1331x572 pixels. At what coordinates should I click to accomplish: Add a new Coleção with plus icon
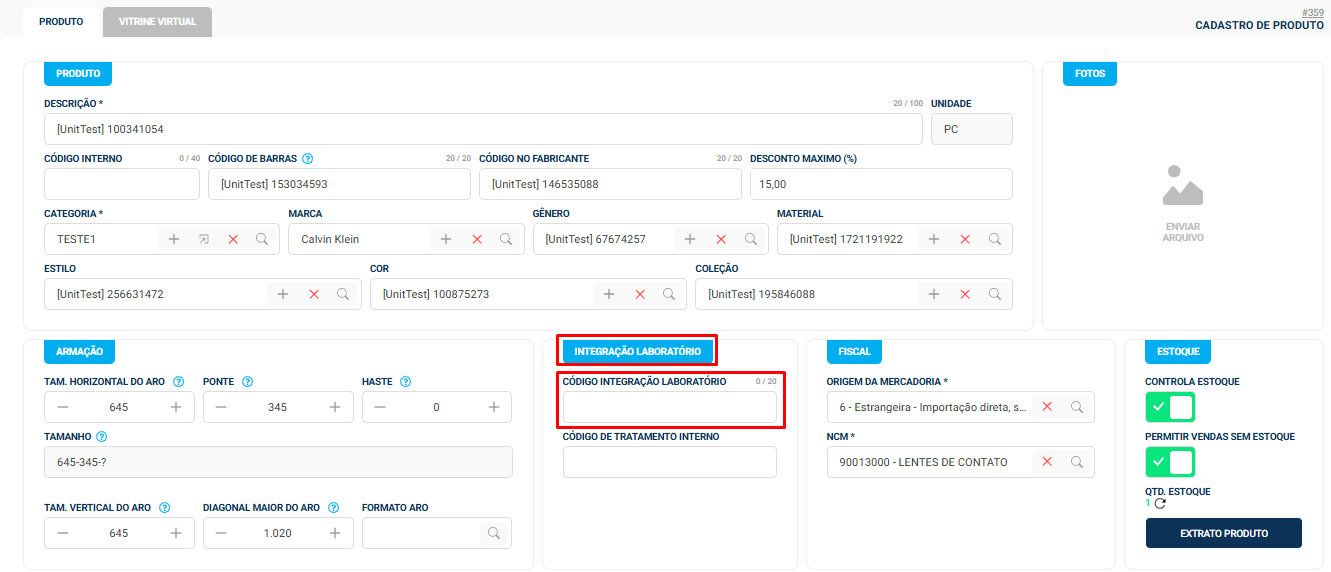[934, 294]
